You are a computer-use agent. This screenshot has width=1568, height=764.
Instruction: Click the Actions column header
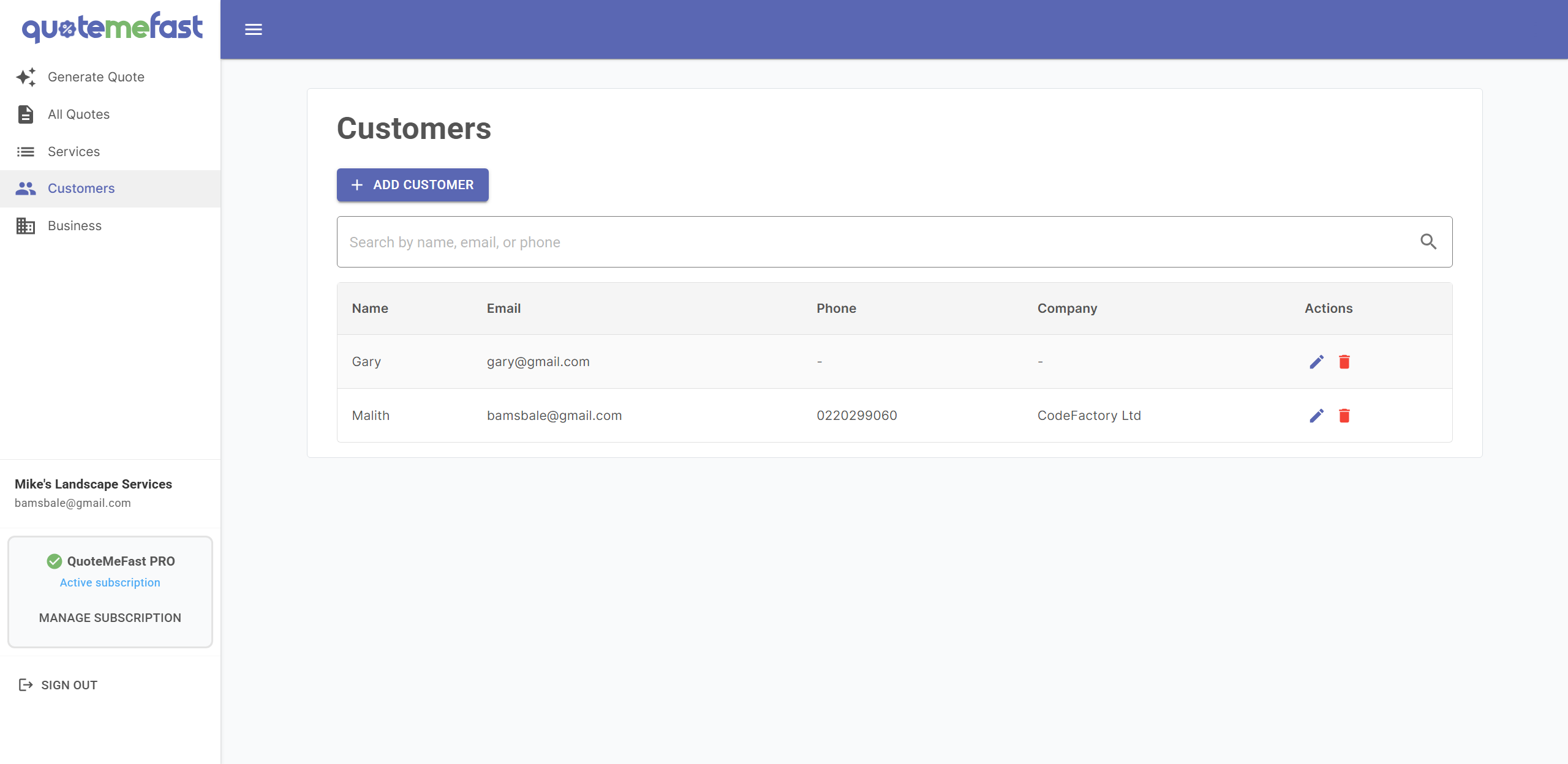click(x=1329, y=309)
